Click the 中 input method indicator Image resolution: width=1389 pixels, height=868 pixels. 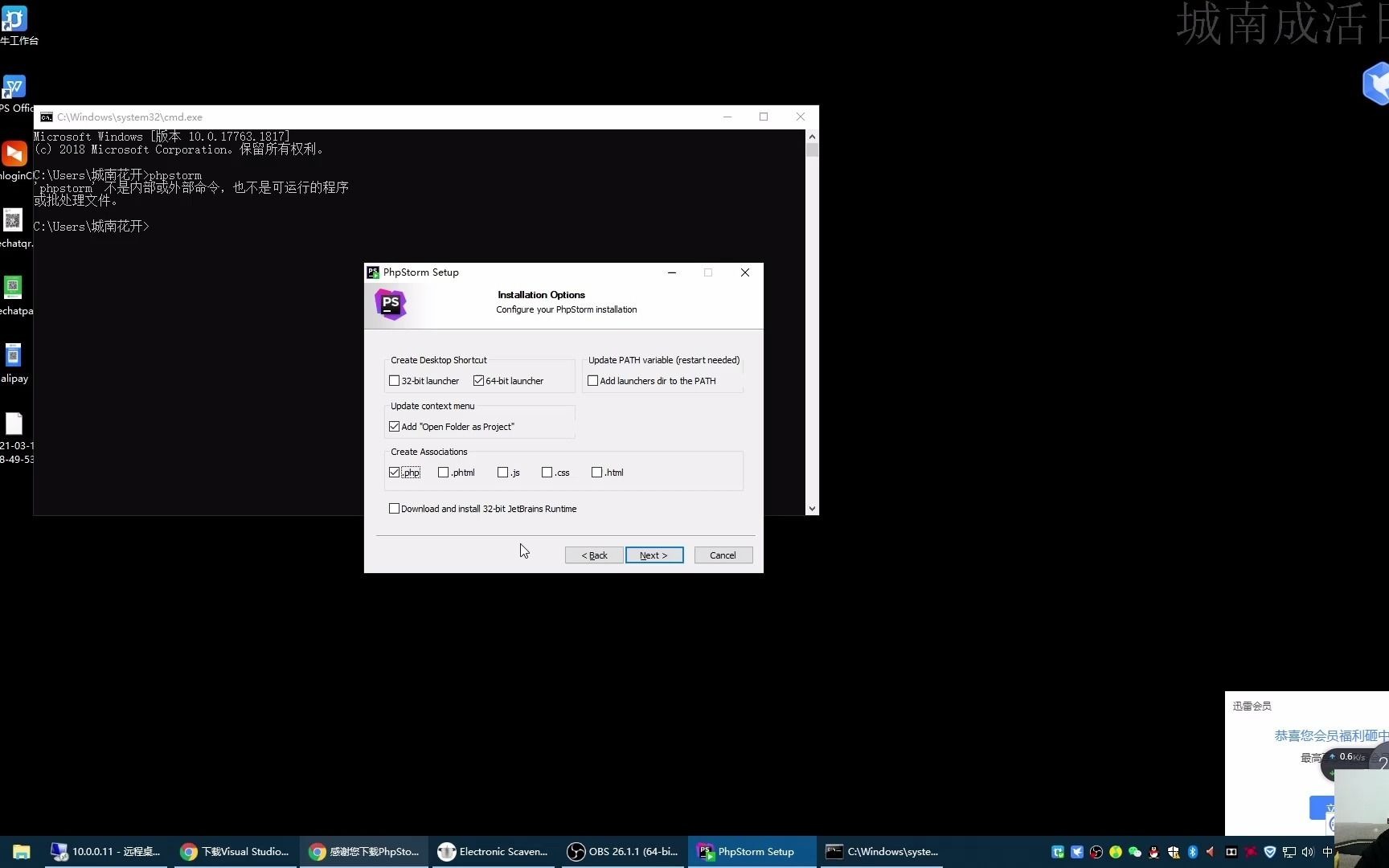pyautogui.click(x=1327, y=852)
